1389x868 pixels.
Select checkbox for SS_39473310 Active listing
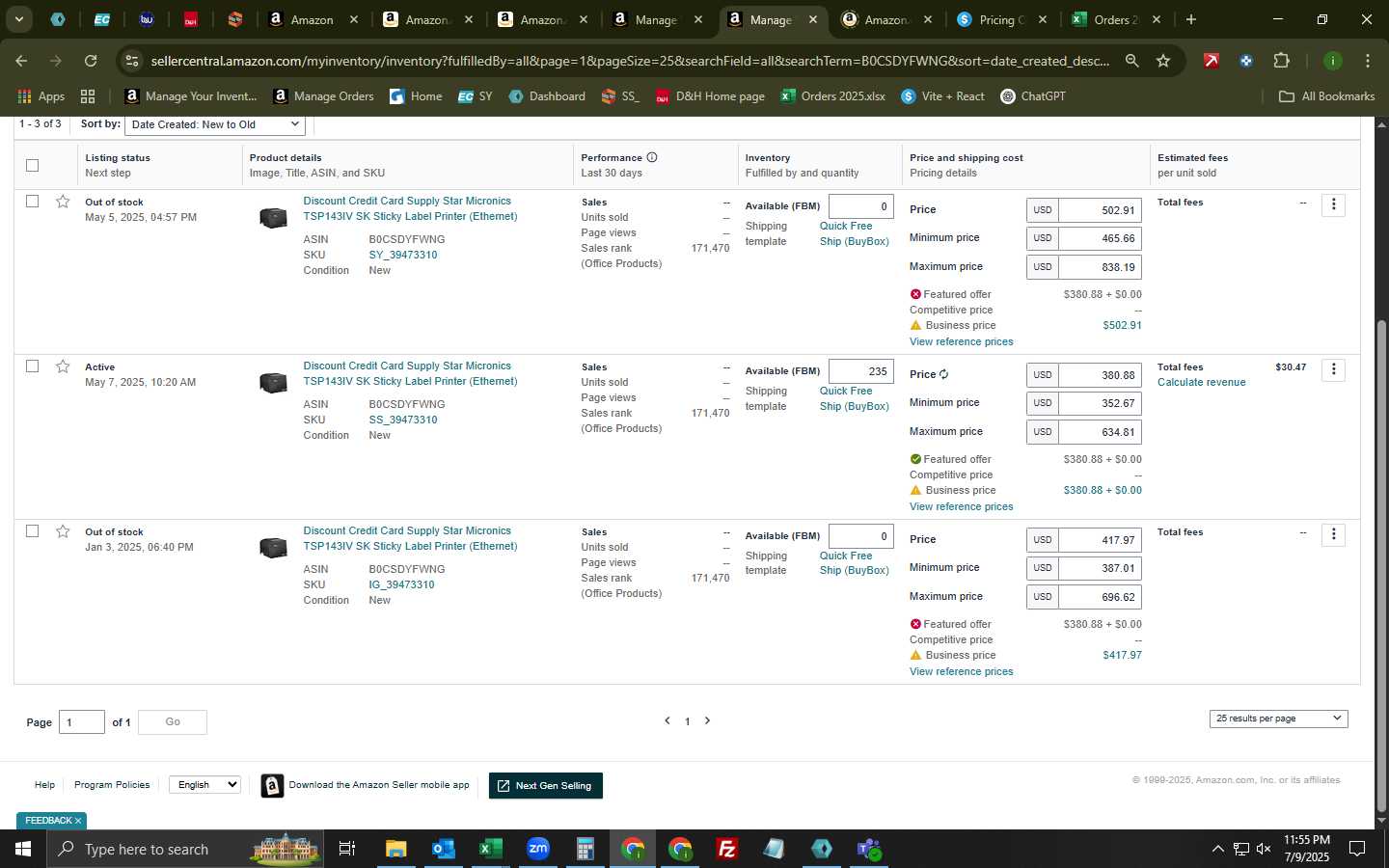pyautogui.click(x=32, y=366)
